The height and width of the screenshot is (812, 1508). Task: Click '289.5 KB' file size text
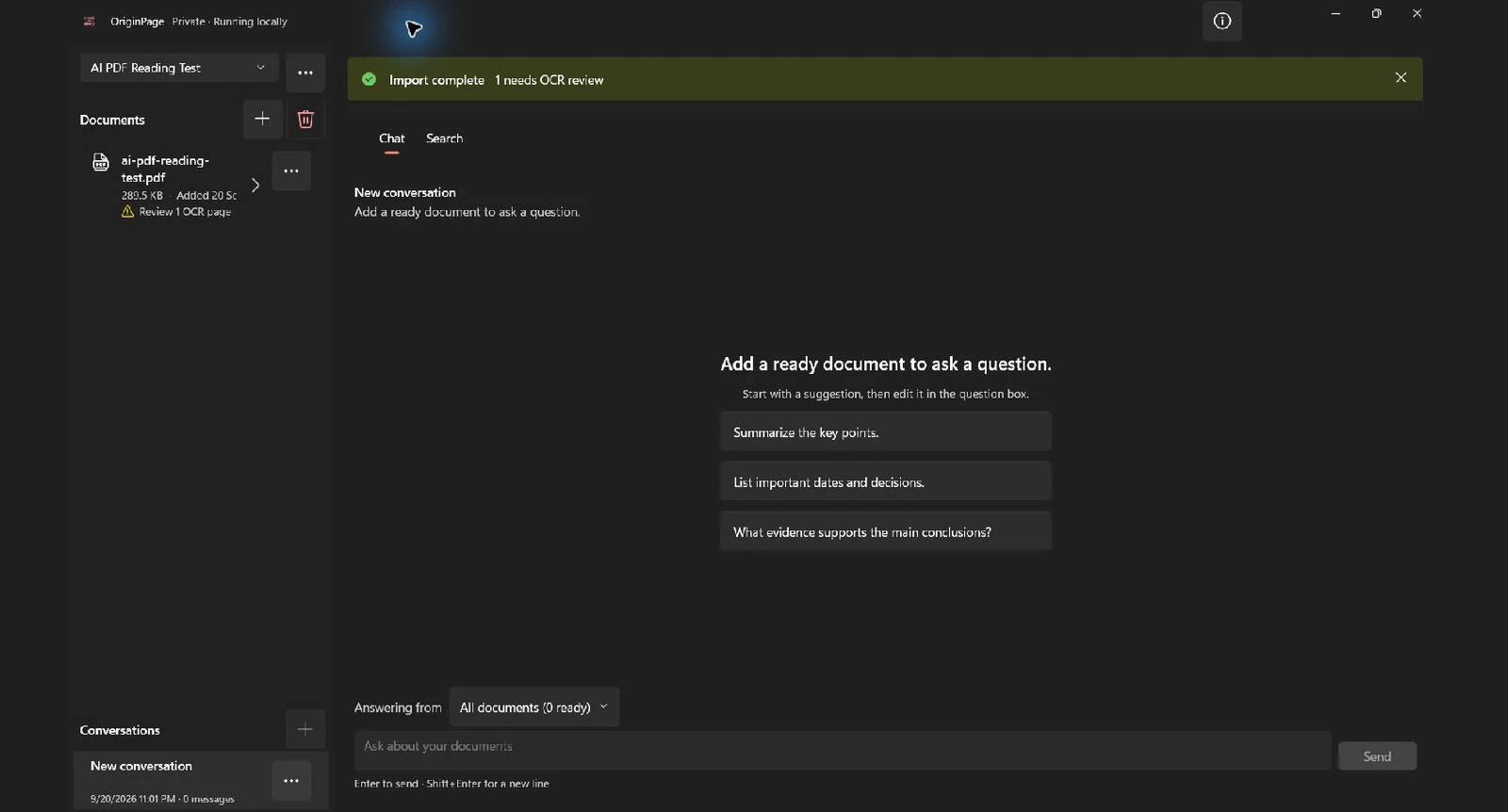(141, 196)
